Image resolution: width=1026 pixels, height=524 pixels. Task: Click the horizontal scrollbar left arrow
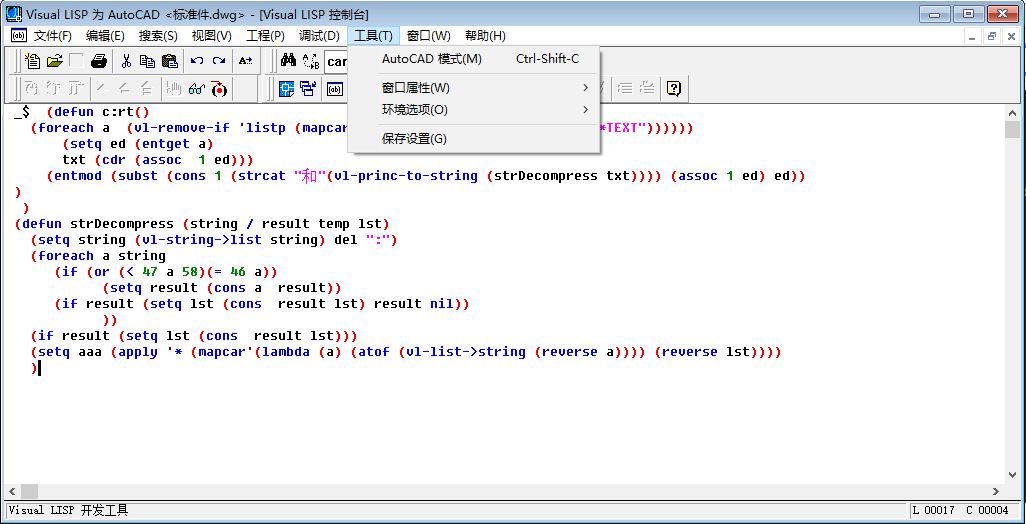pos(12,491)
